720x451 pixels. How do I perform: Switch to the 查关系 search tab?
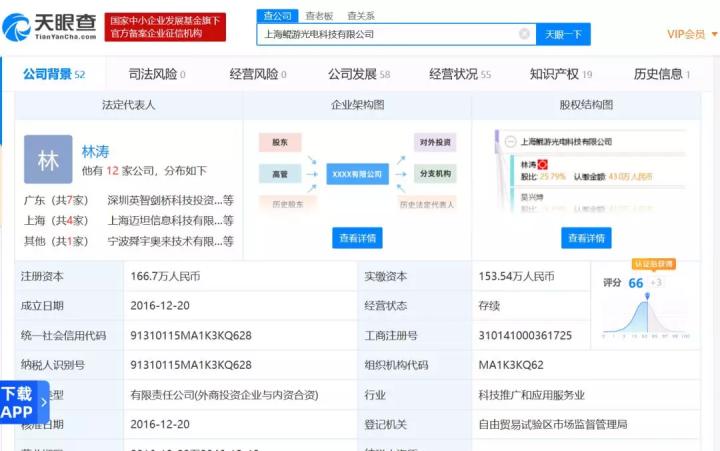(361, 16)
